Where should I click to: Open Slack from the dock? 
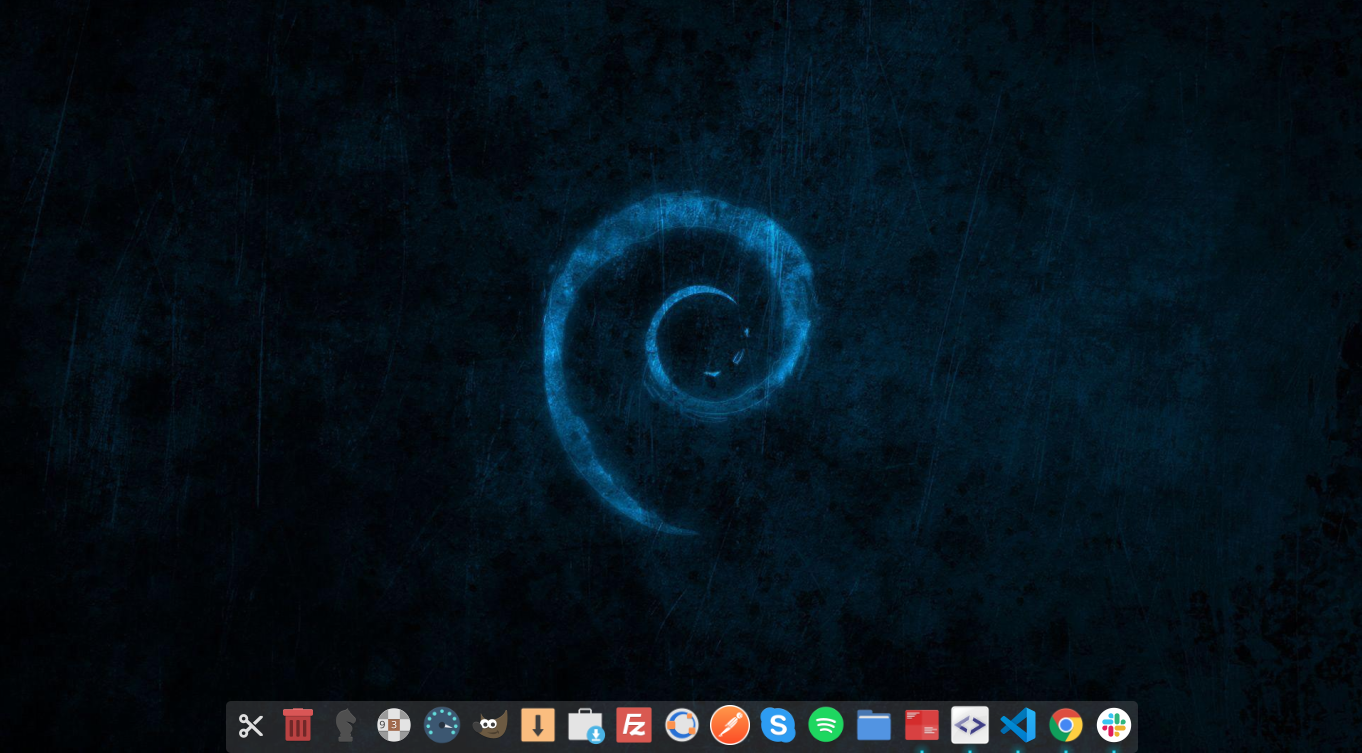(1114, 725)
